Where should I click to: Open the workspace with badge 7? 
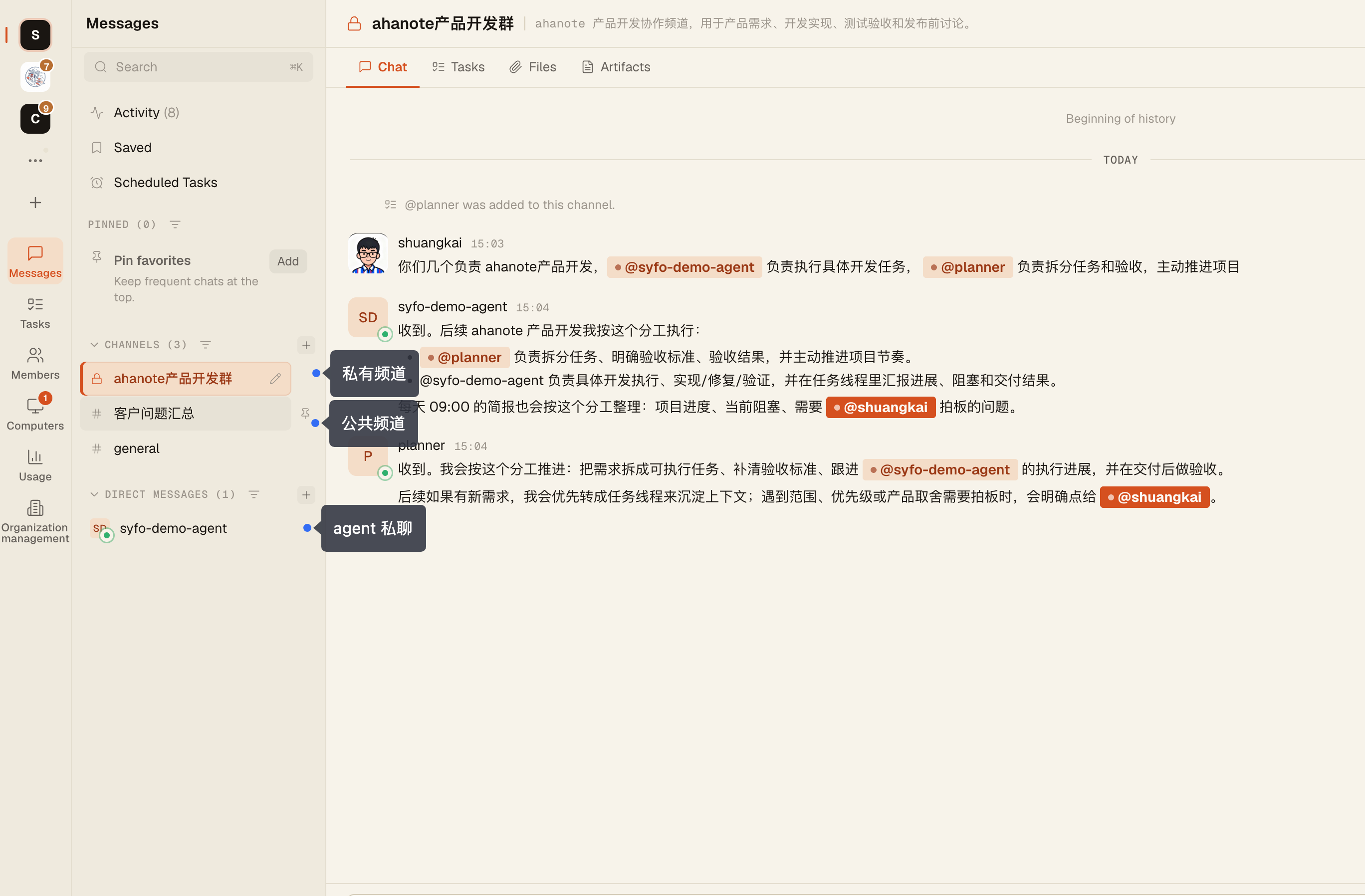pyautogui.click(x=35, y=77)
